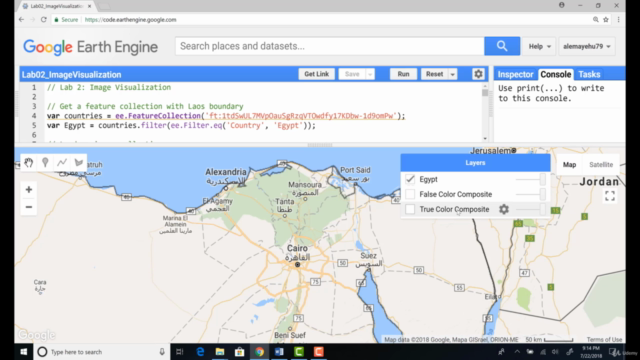
Task: Switch to the Tasks tab
Action: 589,74
